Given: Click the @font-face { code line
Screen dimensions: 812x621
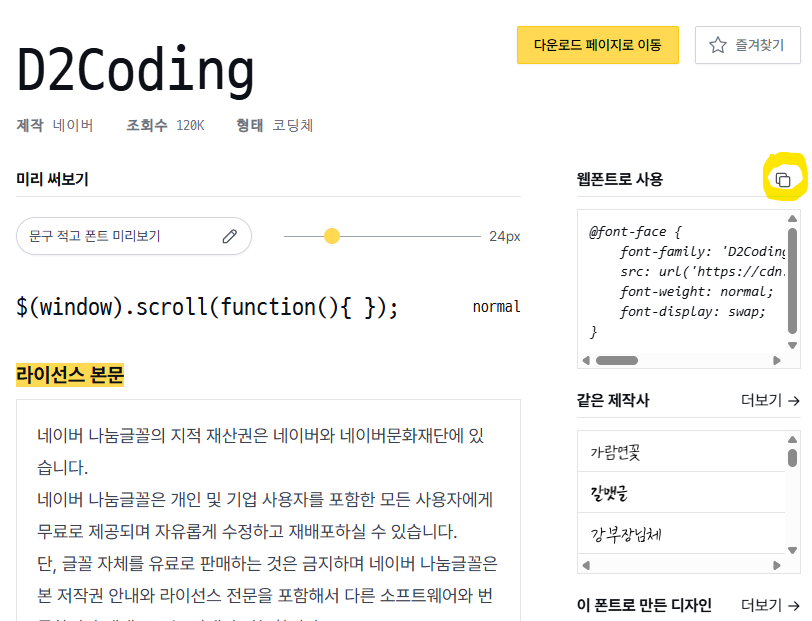Looking at the screenshot, I should click(635, 232).
